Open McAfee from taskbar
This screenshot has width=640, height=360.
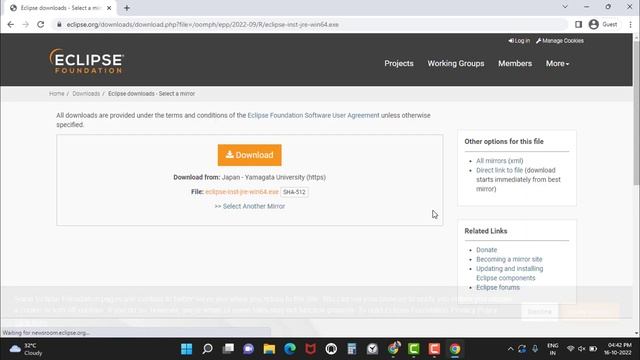(x=311, y=349)
